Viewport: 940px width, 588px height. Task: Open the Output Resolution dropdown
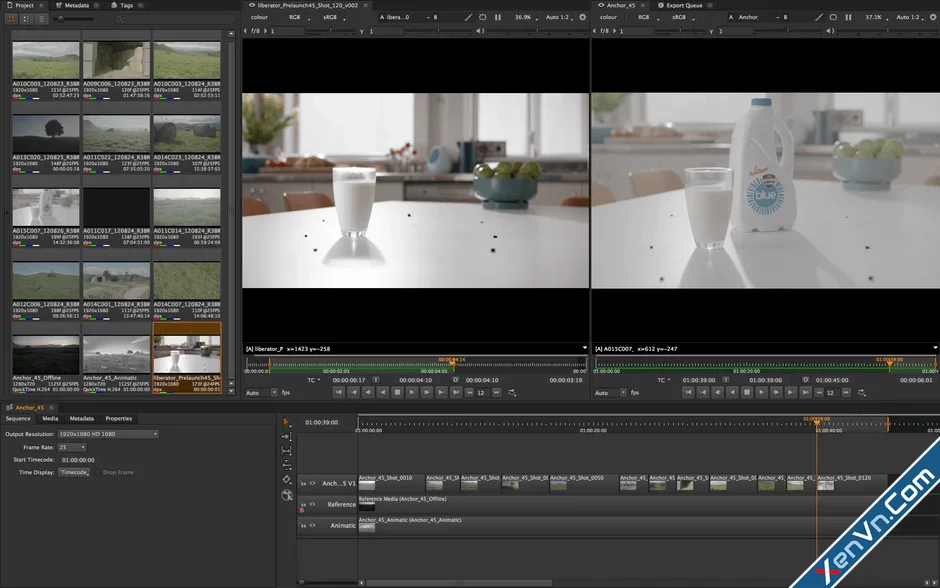click(x=108, y=434)
